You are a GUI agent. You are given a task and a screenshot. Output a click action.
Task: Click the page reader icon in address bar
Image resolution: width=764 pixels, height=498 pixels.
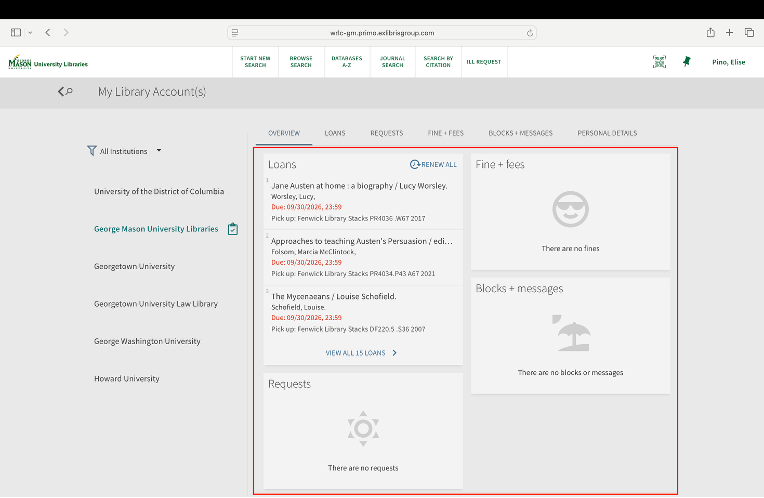235,33
